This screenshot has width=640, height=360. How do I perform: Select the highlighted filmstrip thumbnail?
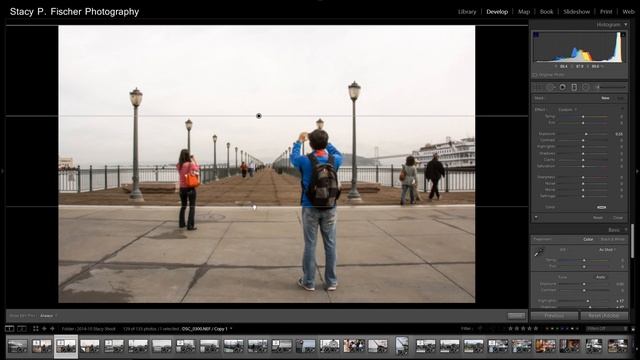(x=66, y=346)
